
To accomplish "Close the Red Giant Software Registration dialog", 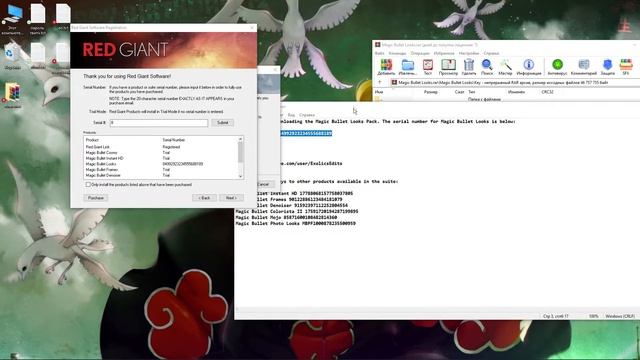I will click(x=252, y=28).
